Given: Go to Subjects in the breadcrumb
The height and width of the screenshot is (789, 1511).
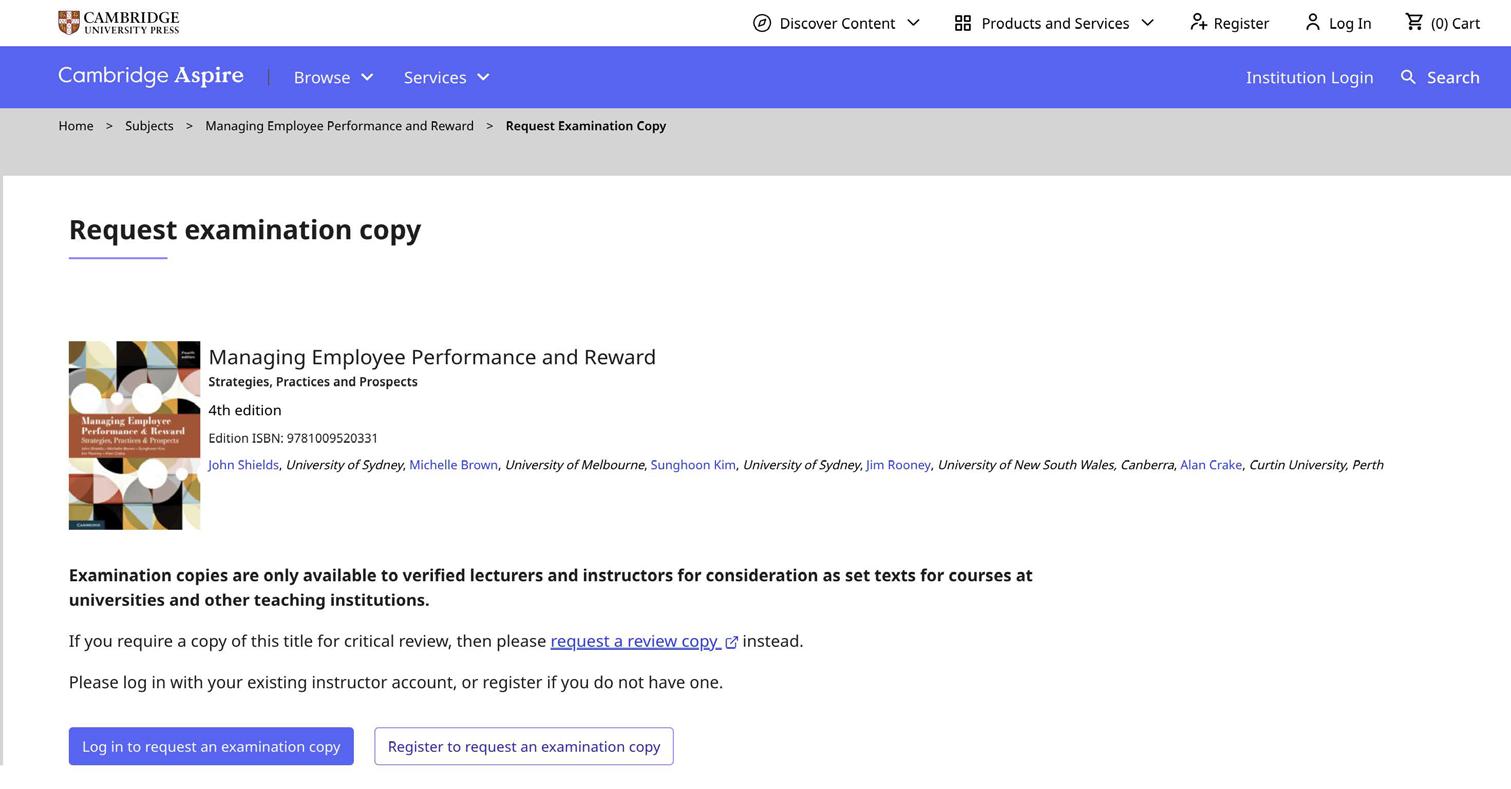Looking at the screenshot, I should pyautogui.click(x=149, y=126).
